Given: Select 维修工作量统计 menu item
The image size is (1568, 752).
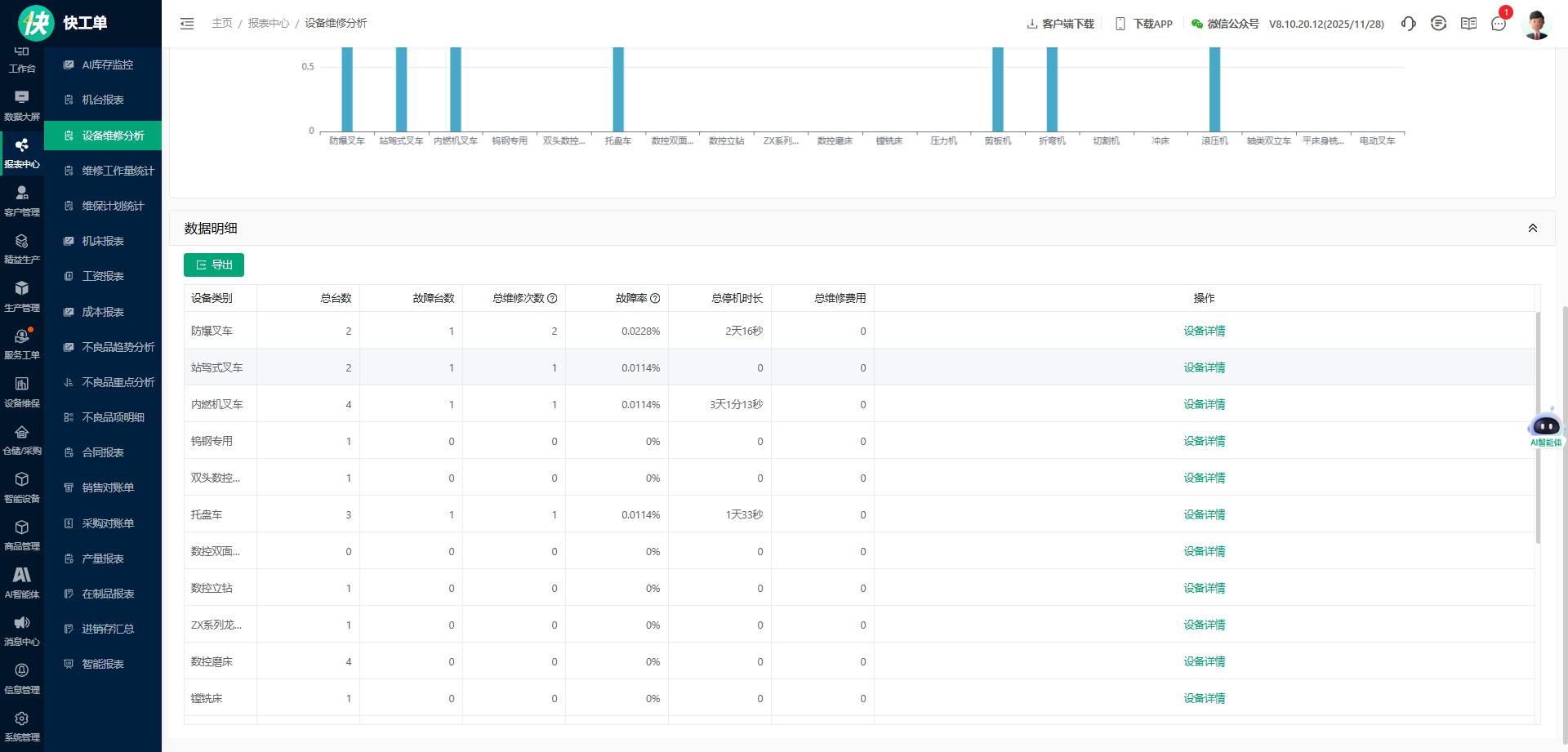Looking at the screenshot, I should (118, 171).
